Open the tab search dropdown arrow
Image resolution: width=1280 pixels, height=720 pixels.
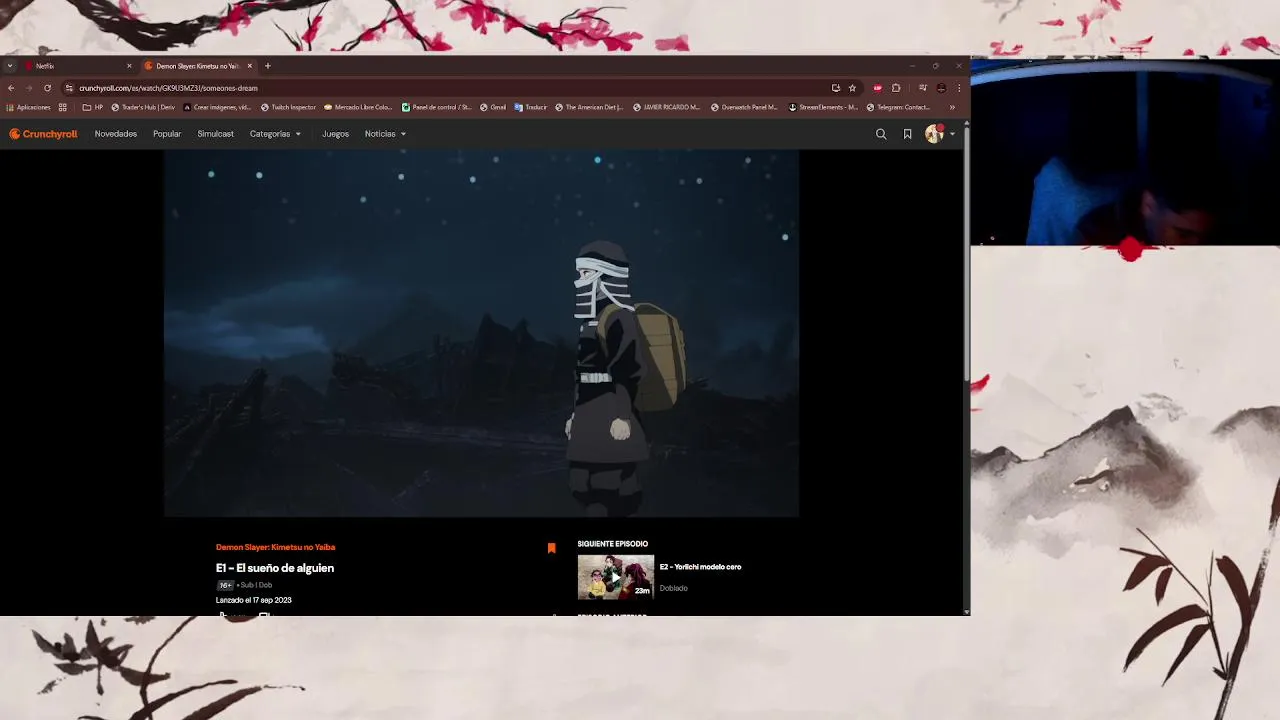tap(10, 66)
